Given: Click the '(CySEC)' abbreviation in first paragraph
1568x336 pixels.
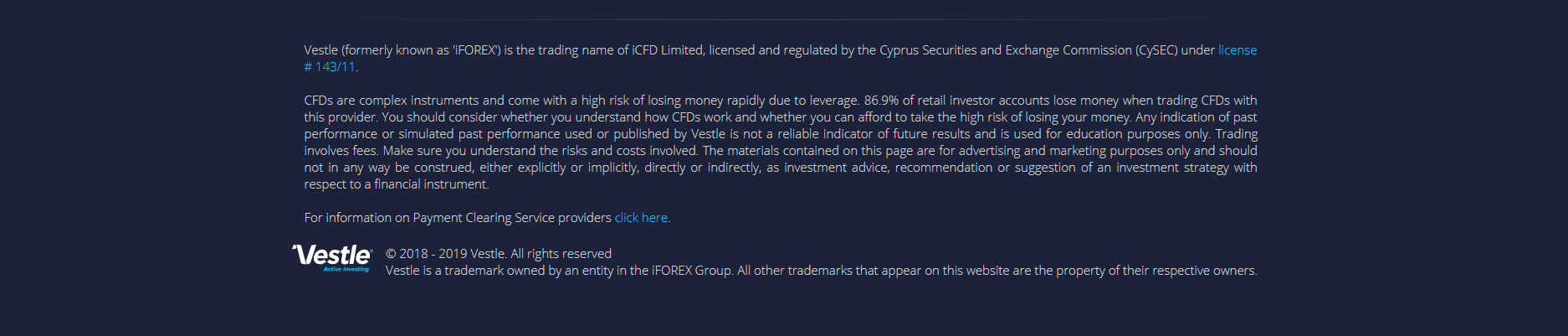Looking at the screenshot, I should point(1156,50).
